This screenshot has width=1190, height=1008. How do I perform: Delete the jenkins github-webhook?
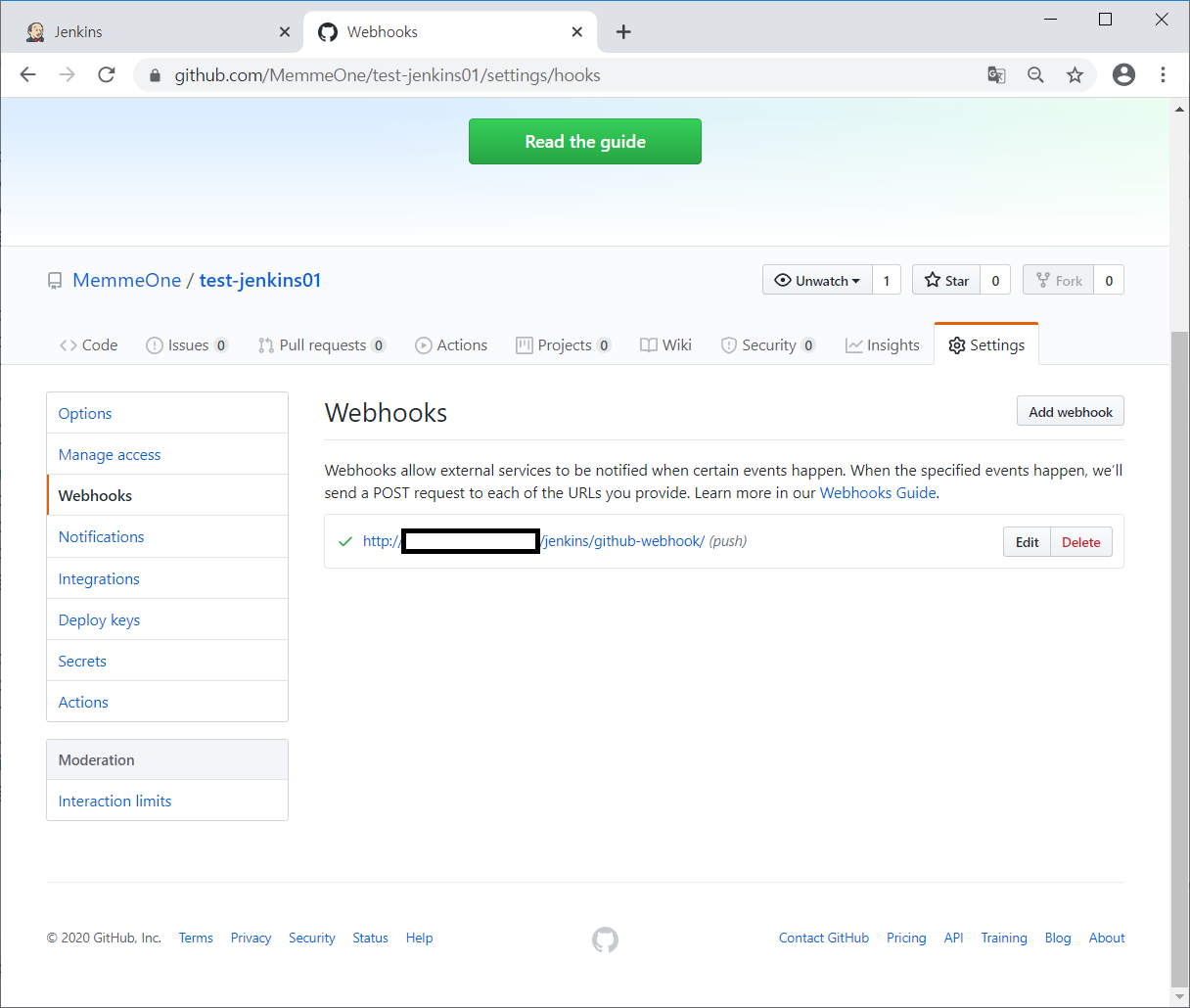click(x=1081, y=542)
